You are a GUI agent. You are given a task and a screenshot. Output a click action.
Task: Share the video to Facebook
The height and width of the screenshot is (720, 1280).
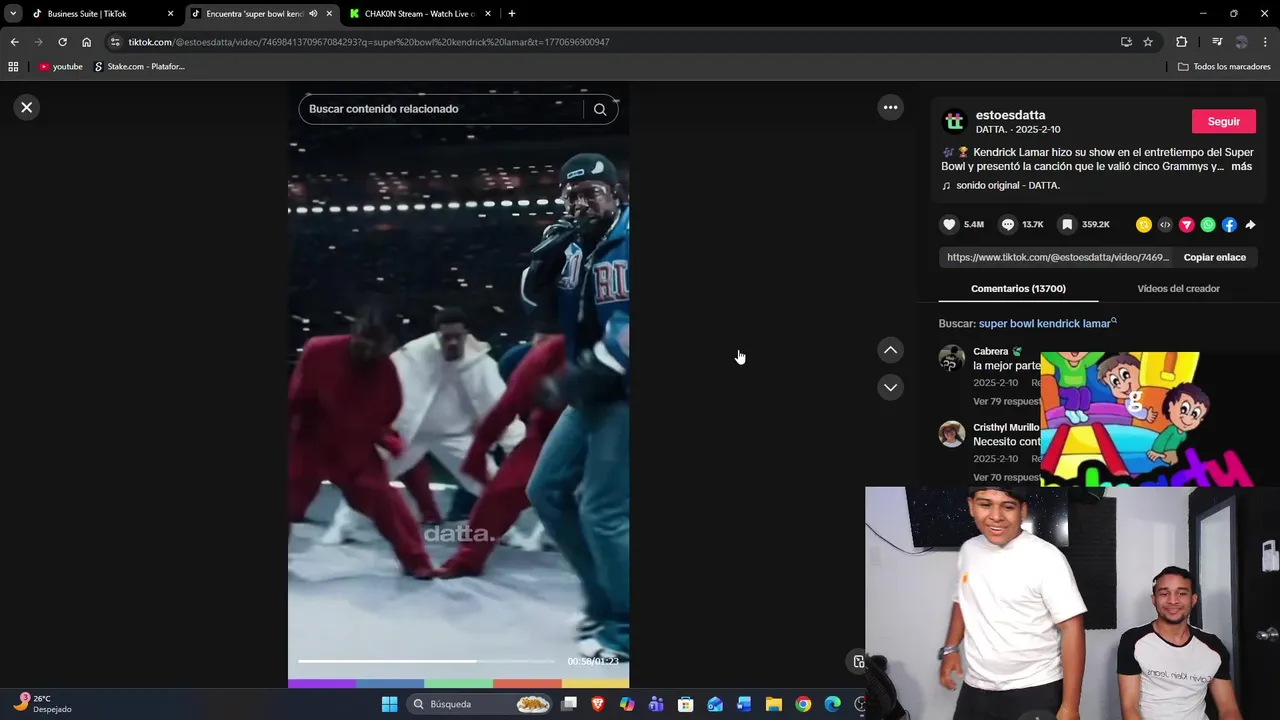click(x=1229, y=225)
